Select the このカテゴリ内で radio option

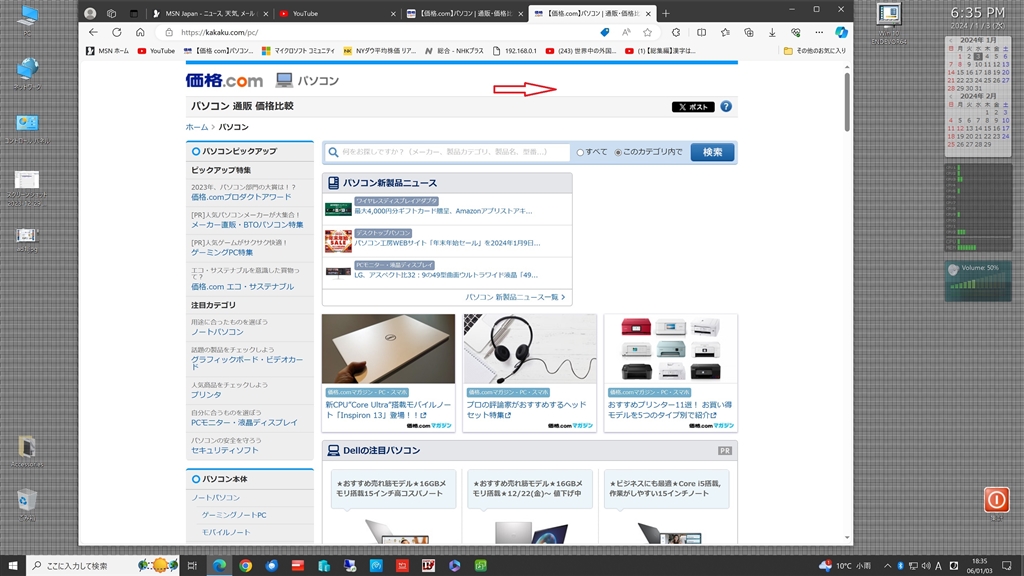(618, 152)
